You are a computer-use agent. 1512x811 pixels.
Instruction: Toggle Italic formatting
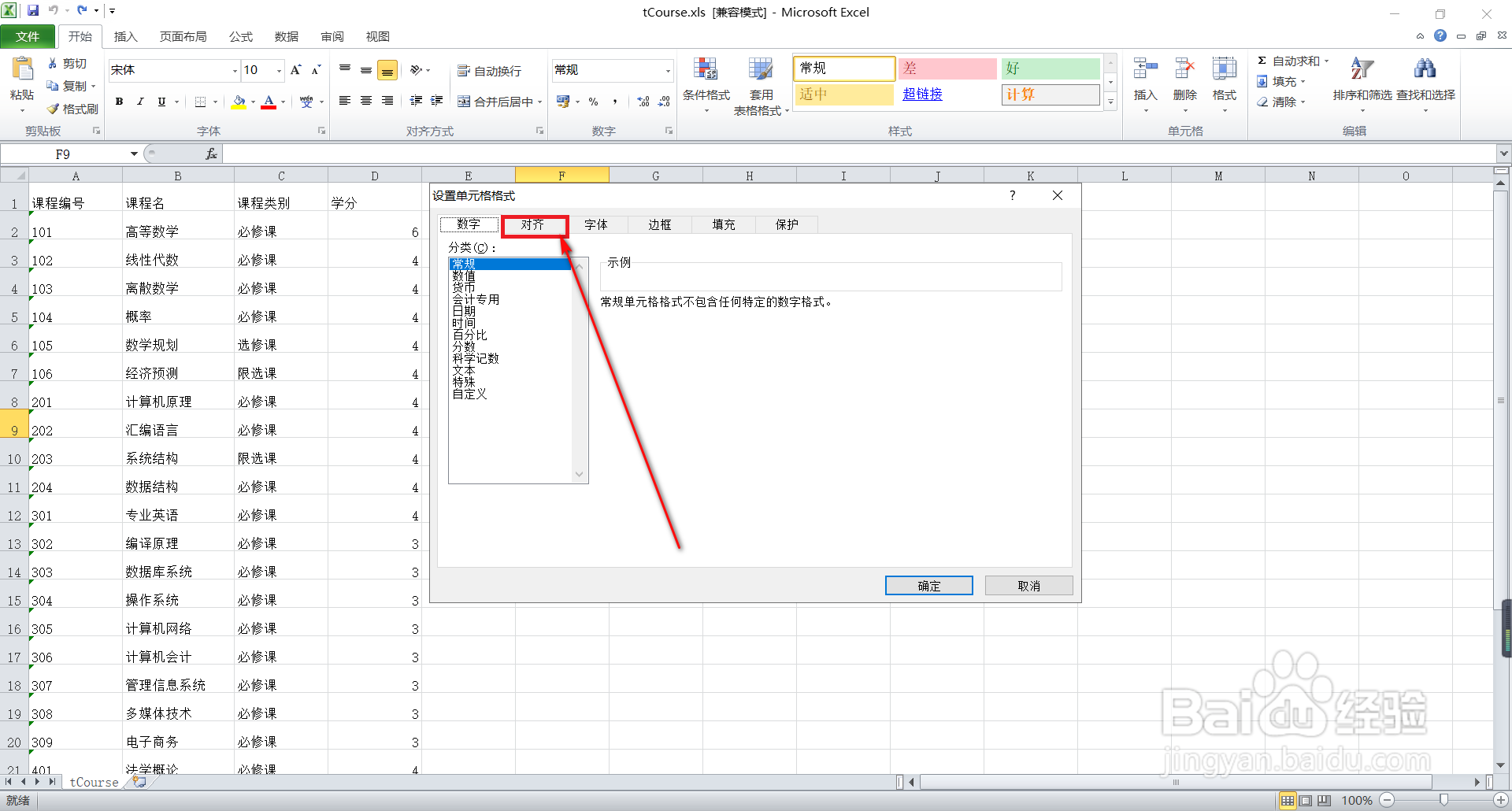pyautogui.click(x=140, y=102)
